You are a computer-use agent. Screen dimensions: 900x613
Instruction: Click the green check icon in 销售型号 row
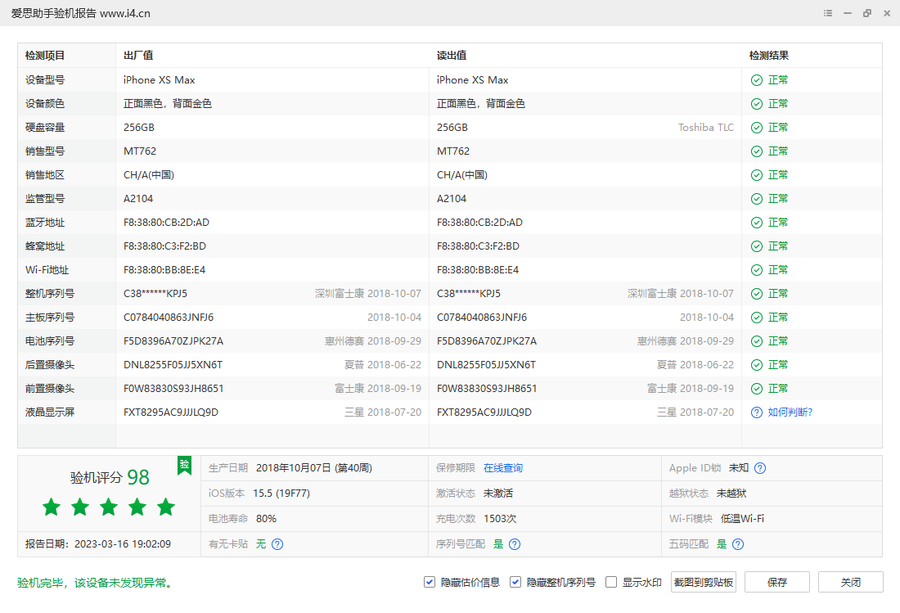(x=757, y=152)
